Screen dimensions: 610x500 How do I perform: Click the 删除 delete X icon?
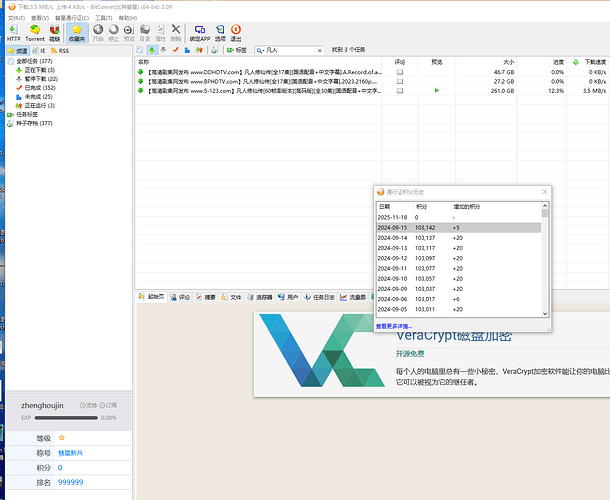[176, 30]
